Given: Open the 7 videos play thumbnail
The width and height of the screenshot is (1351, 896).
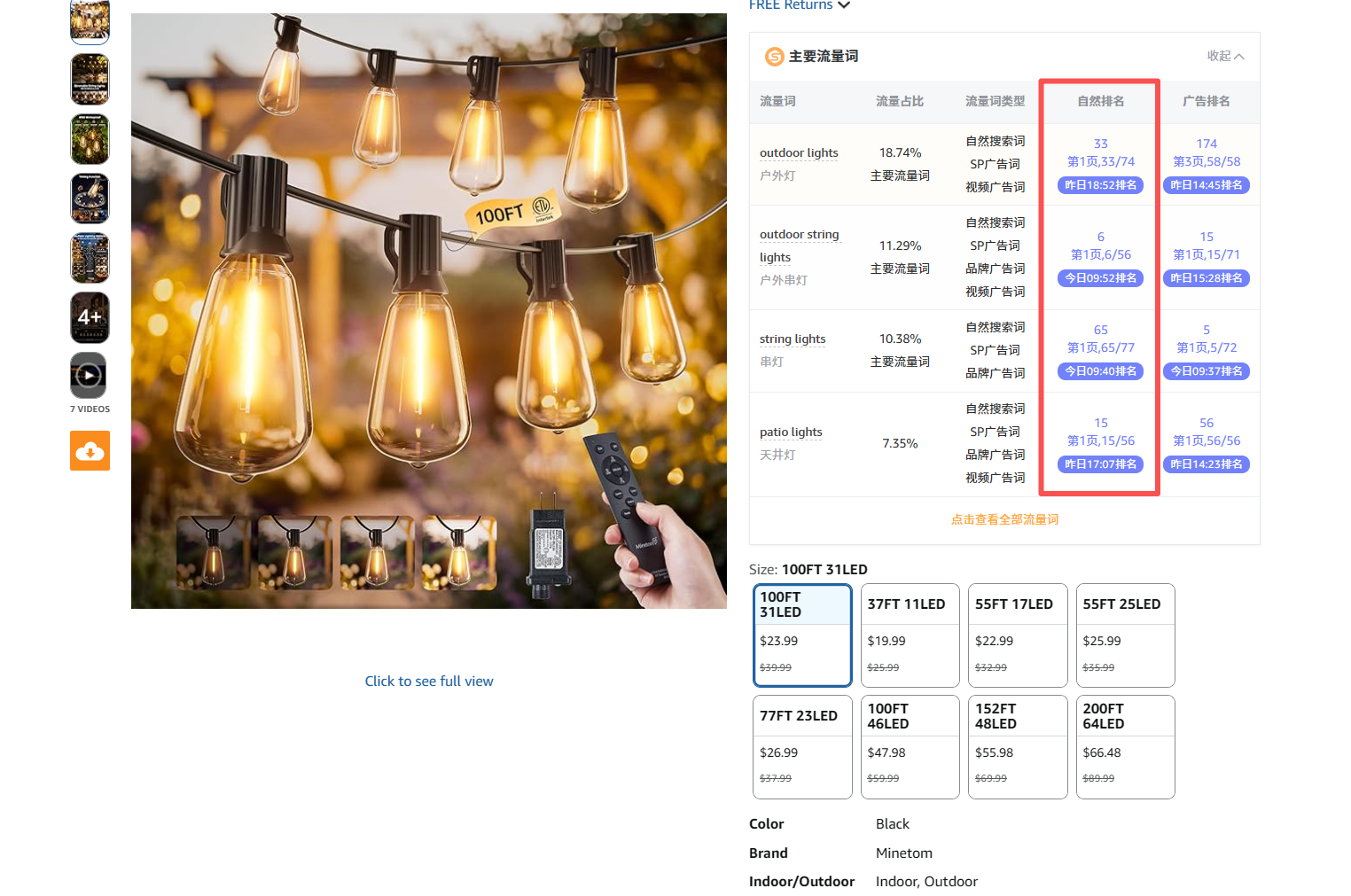Looking at the screenshot, I should pos(90,376).
